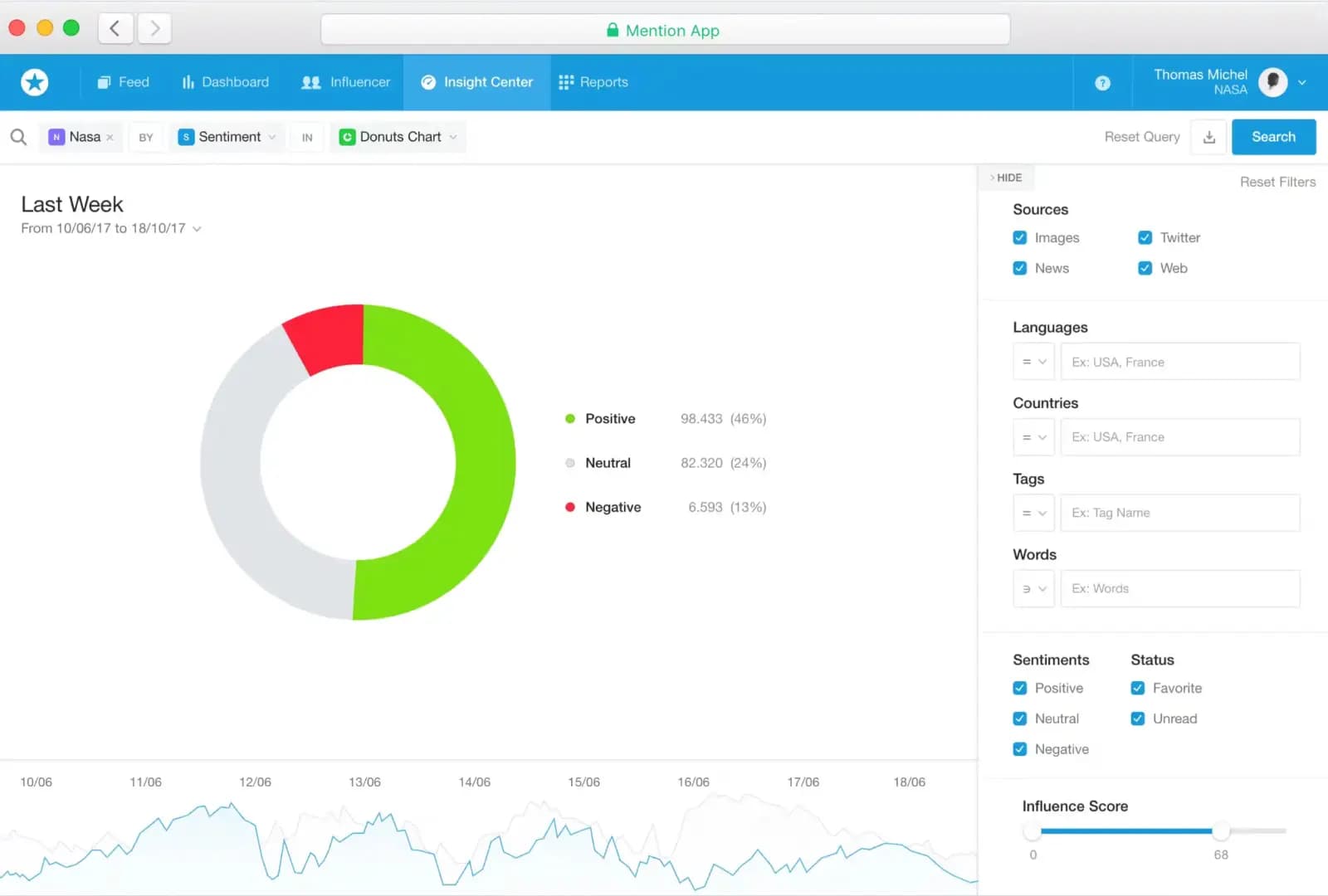The height and width of the screenshot is (896, 1328).
Task: Disable the Twitter source checkbox
Action: point(1145,237)
